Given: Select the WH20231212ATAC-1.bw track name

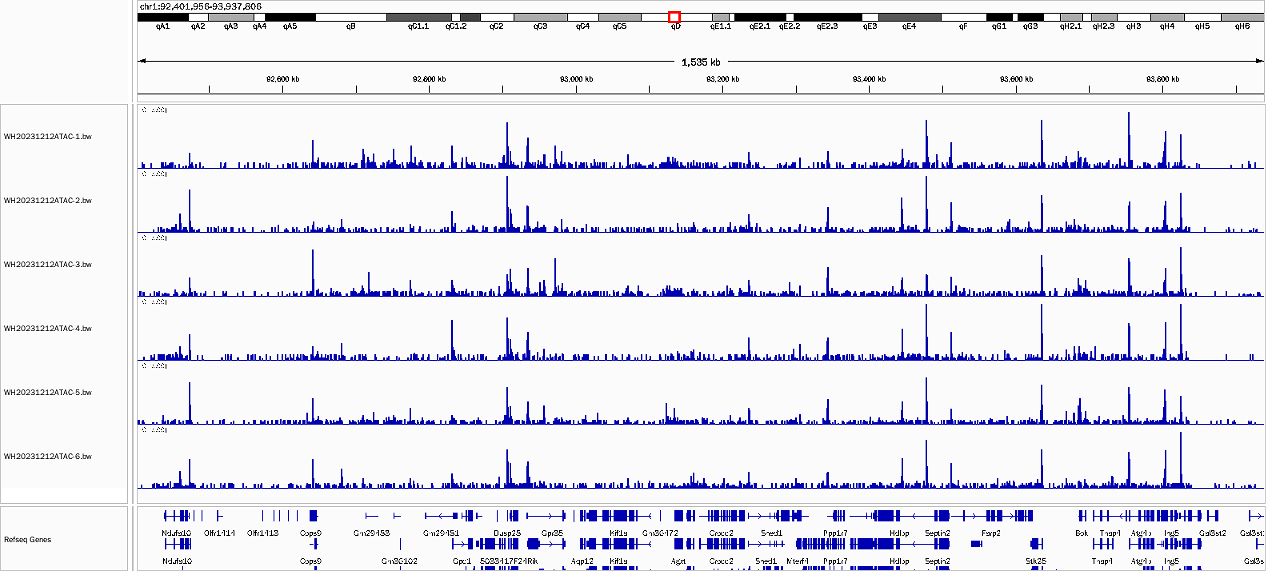Looking at the screenshot, I should pos(48,137).
